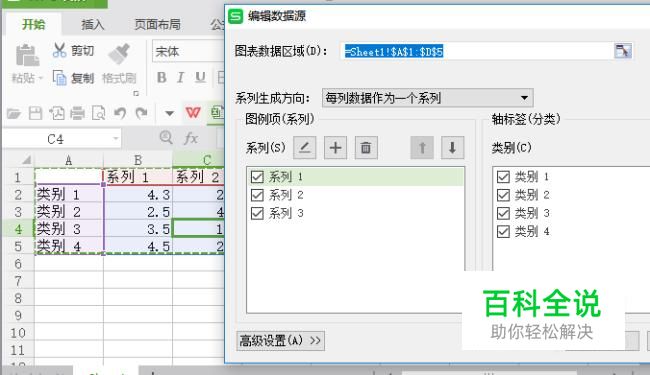Click cell B2 with value 4.3
Image resolution: width=650 pixels, height=375 pixels.
[138, 194]
